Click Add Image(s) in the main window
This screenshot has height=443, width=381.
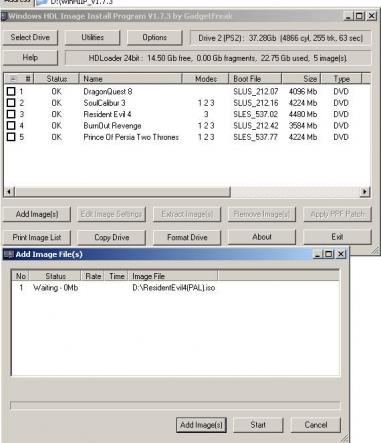point(37,214)
